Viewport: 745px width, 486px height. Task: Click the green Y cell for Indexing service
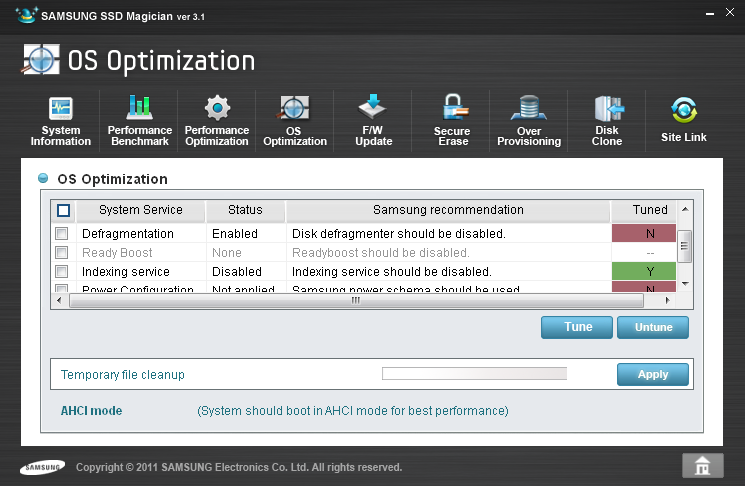pos(644,271)
